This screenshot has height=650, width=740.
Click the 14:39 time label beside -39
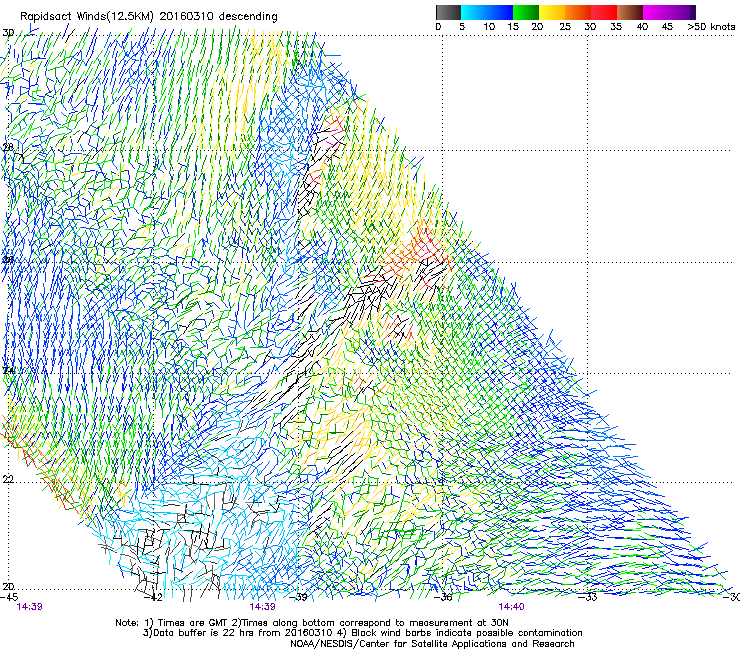(x=262, y=607)
